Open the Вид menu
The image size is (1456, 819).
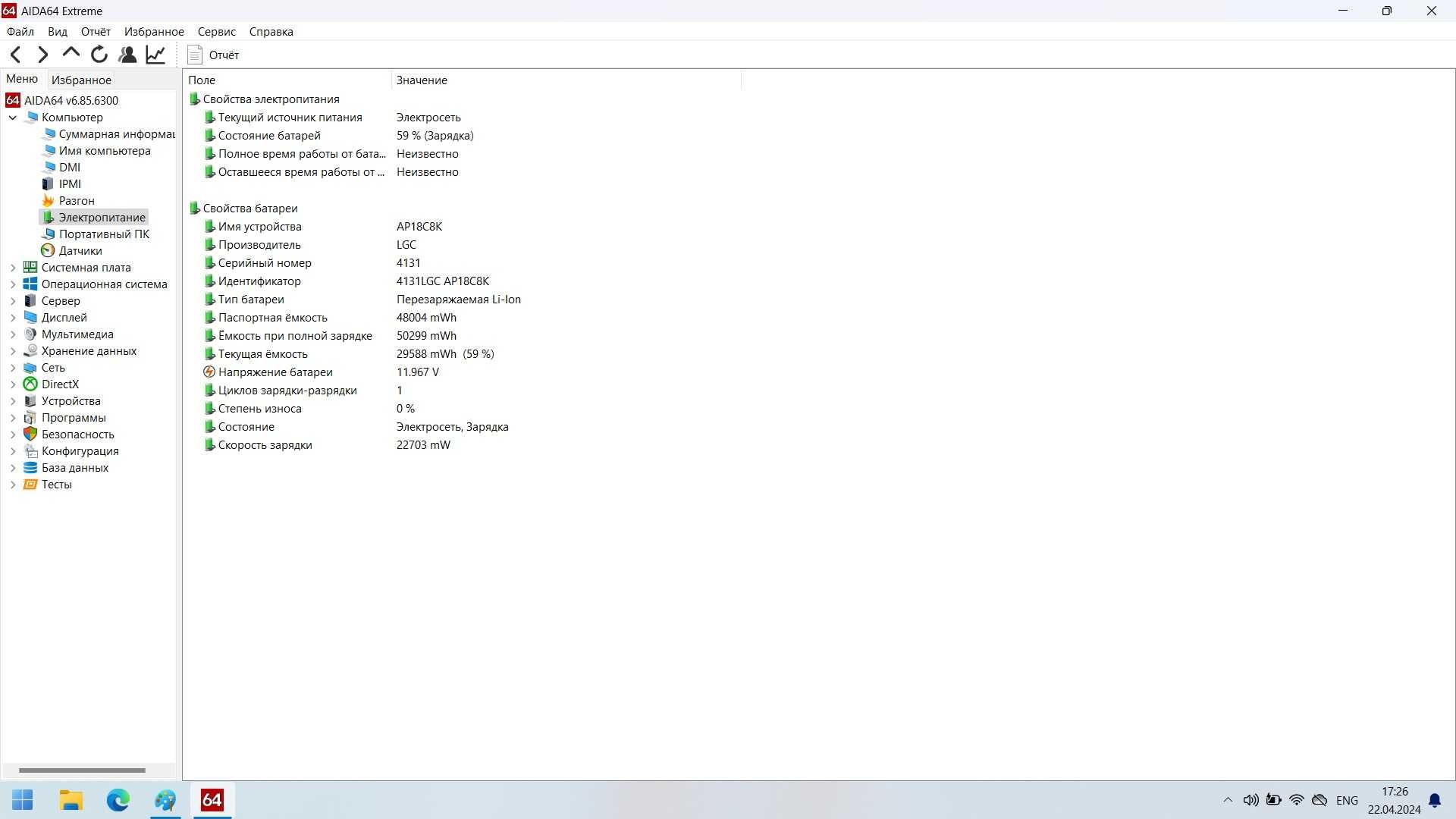point(58,32)
